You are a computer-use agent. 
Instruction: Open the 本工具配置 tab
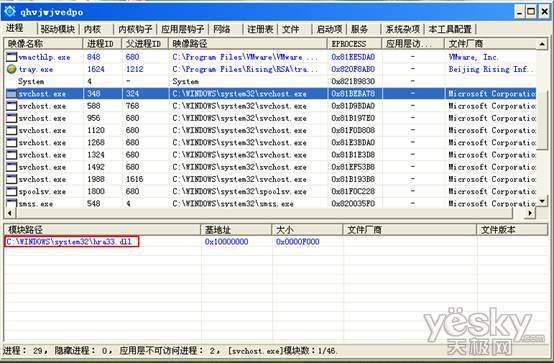click(x=450, y=29)
